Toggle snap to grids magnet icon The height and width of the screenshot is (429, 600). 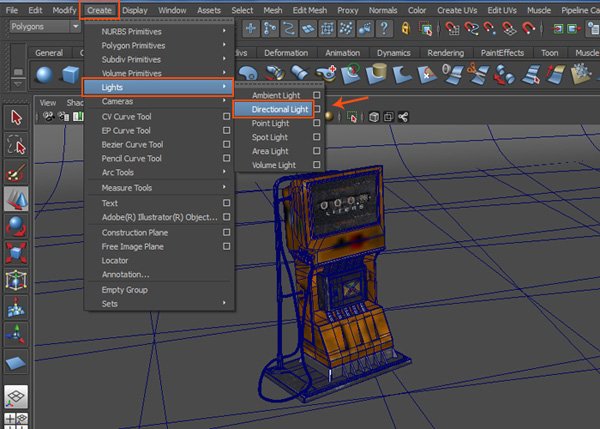coord(452,29)
